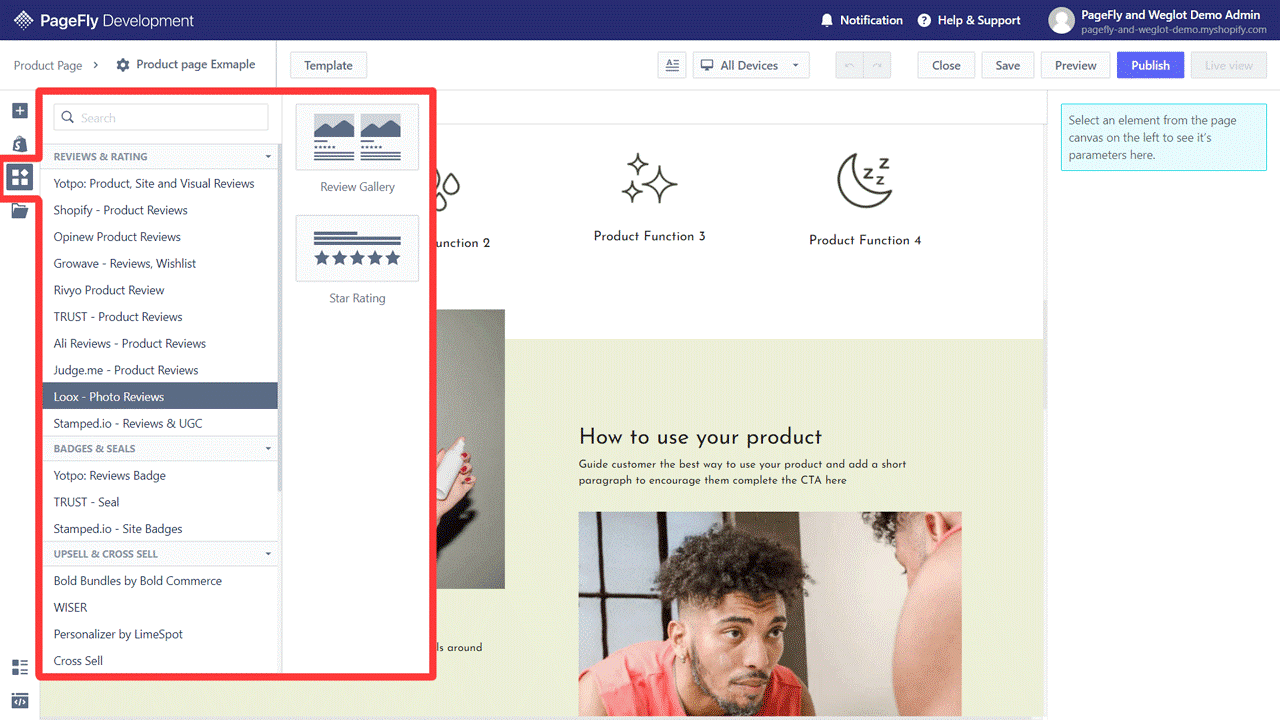This screenshot has height=720, width=1280.
Task: Click the Product Function 4 label
Action: coord(865,240)
